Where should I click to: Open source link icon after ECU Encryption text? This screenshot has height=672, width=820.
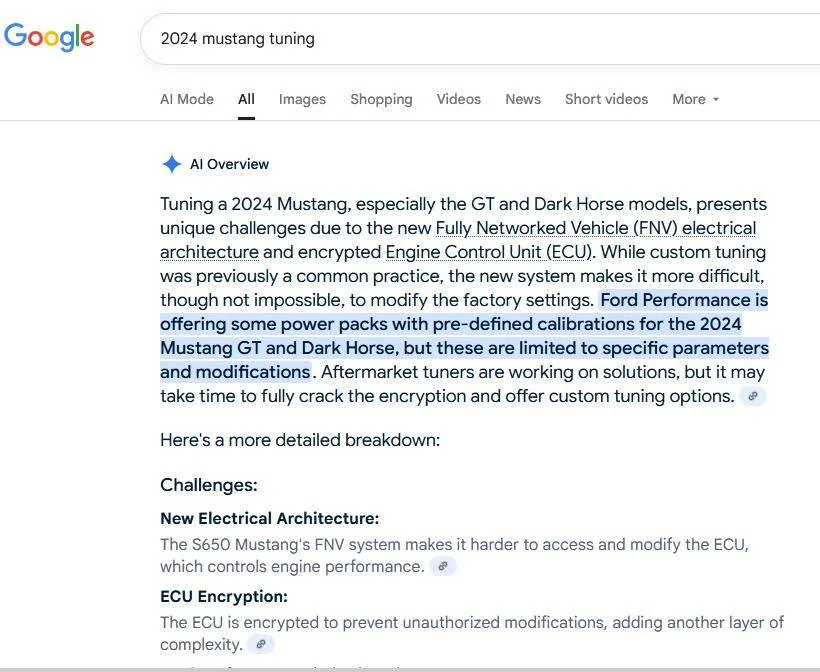261,644
